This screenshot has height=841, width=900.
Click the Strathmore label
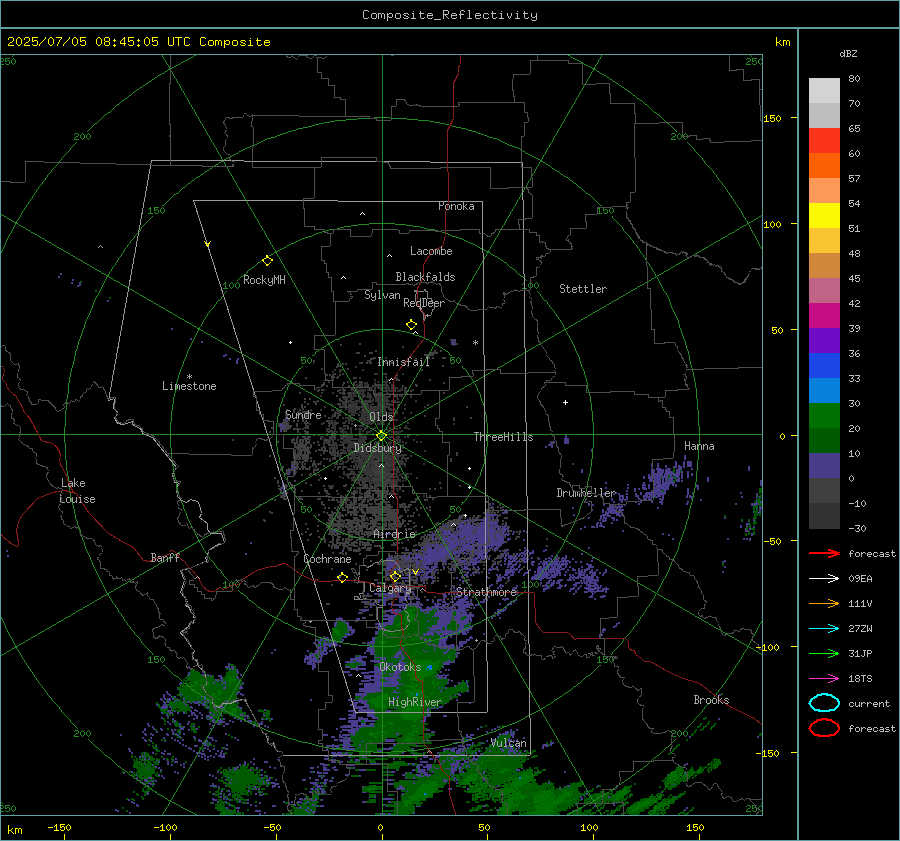tap(486, 592)
